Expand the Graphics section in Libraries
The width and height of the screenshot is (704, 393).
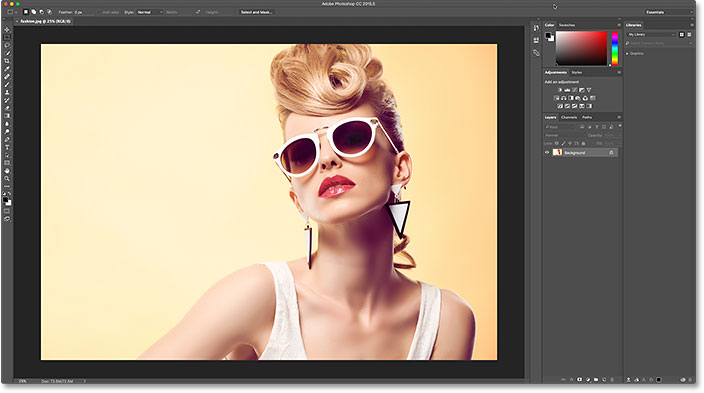[x=627, y=53]
